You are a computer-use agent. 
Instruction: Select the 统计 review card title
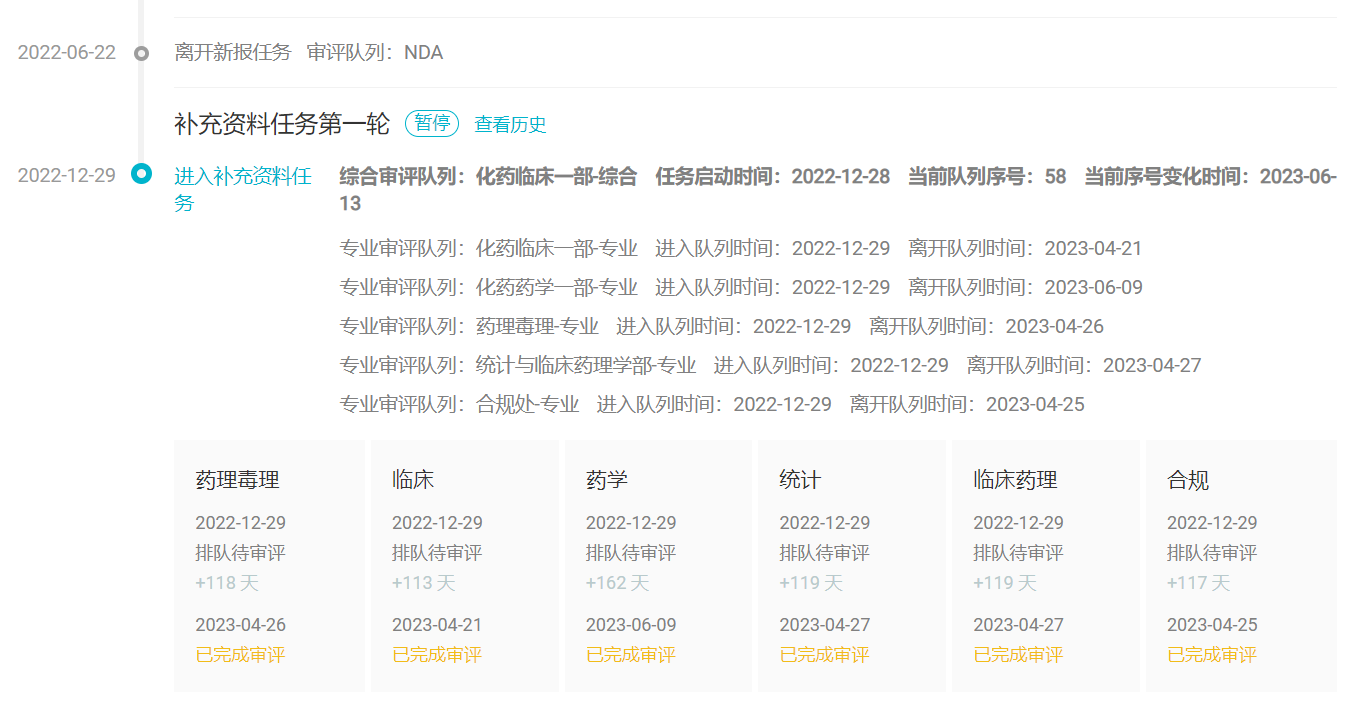800,480
